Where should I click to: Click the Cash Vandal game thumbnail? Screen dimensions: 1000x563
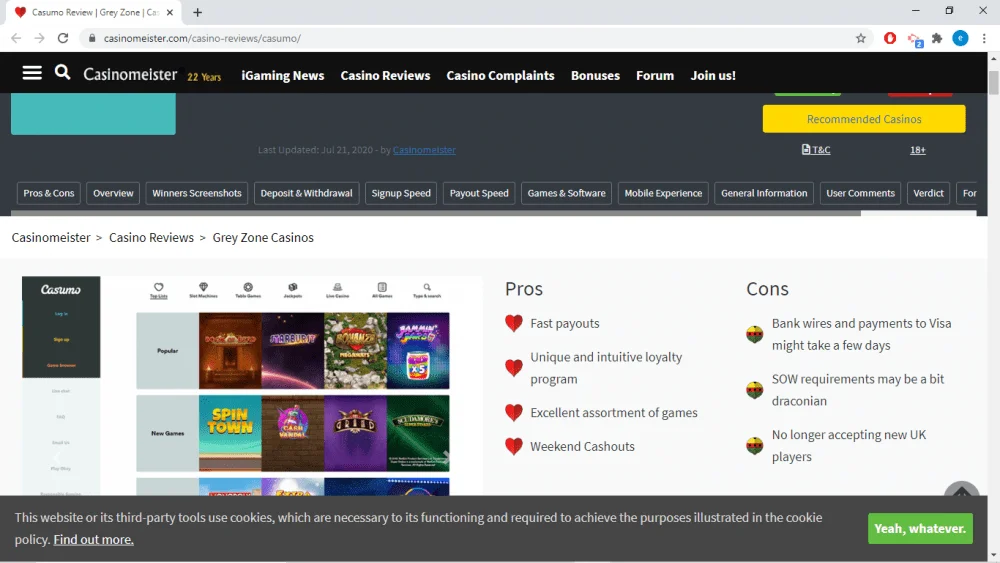click(x=293, y=433)
